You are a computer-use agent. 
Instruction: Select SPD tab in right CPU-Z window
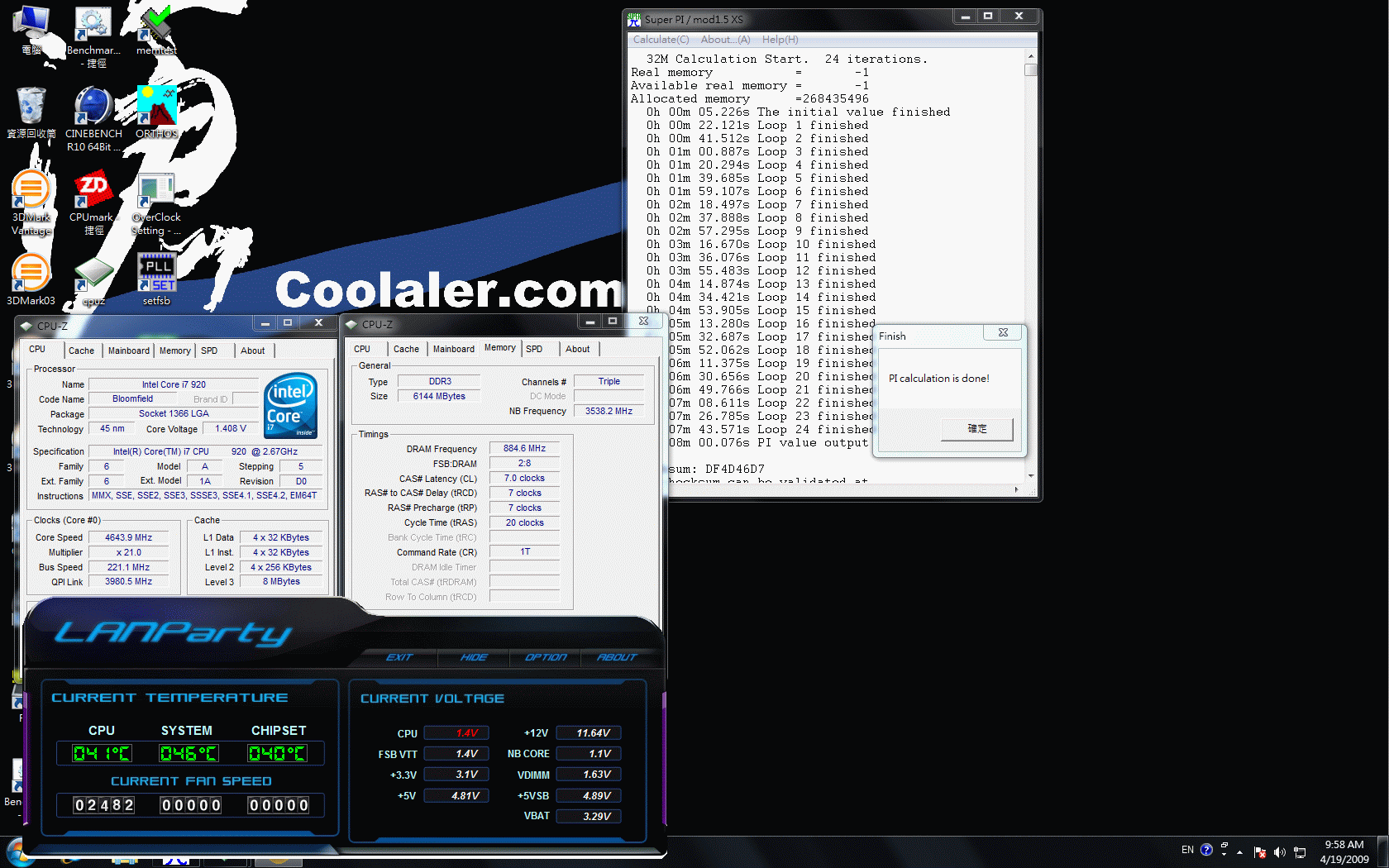coord(534,349)
